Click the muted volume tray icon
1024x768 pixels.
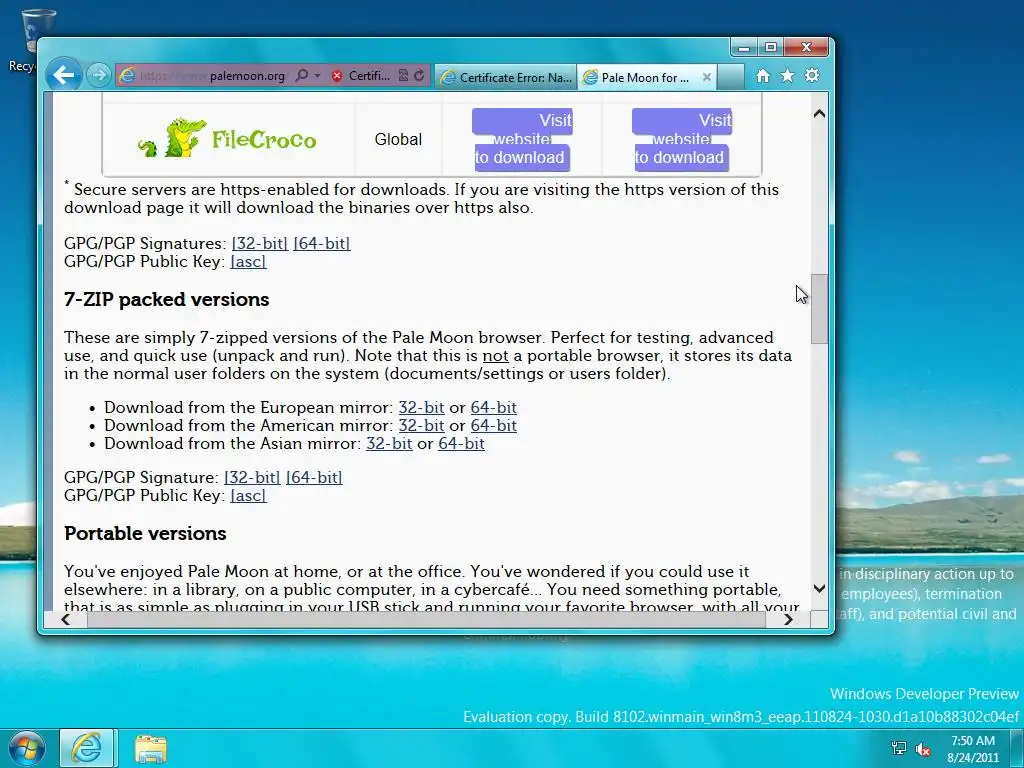tap(923, 749)
